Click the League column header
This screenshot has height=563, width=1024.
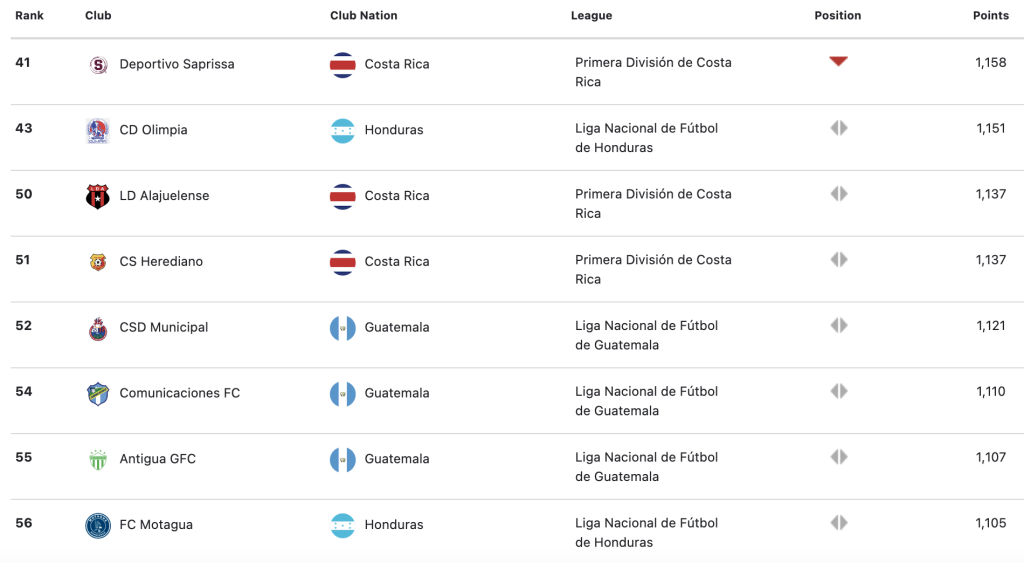(x=592, y=16)
